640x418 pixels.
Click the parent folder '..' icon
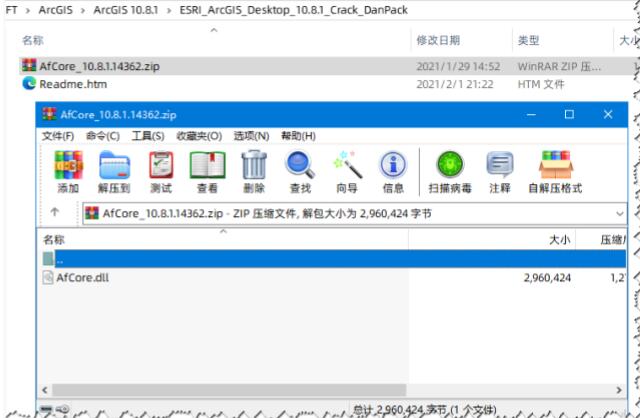[x=48, y=258]
